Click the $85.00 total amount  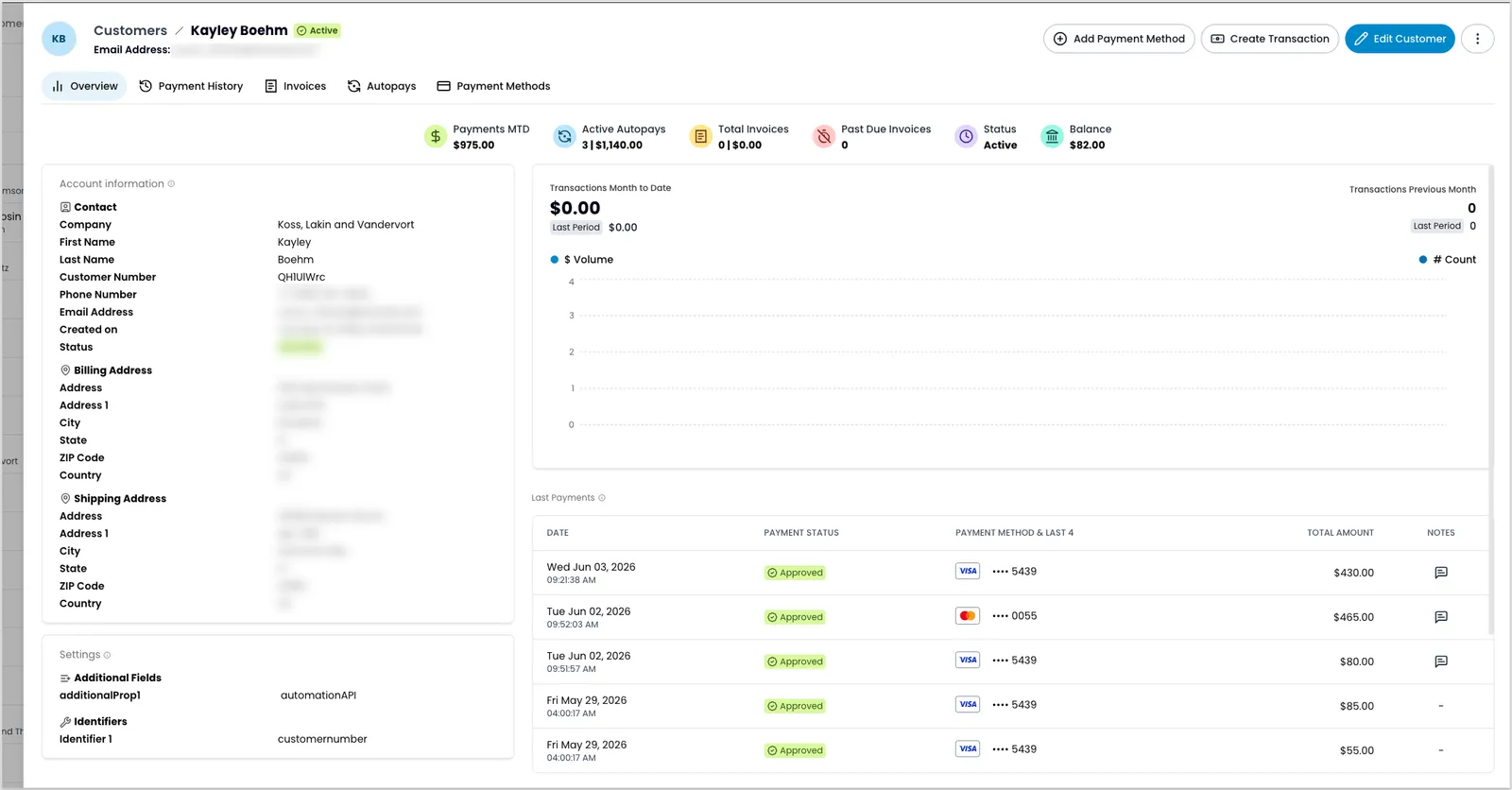1357,706
